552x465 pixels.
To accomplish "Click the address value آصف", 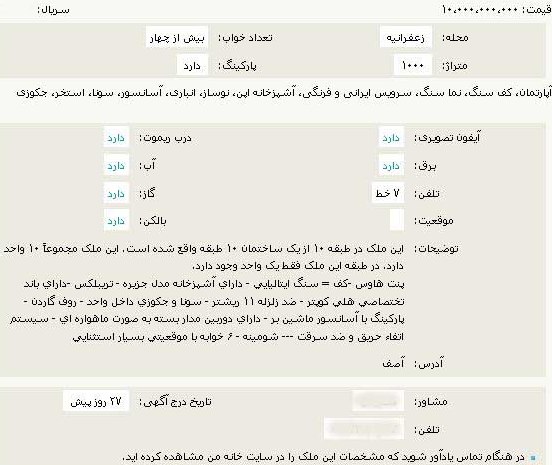I will [393, 363].
